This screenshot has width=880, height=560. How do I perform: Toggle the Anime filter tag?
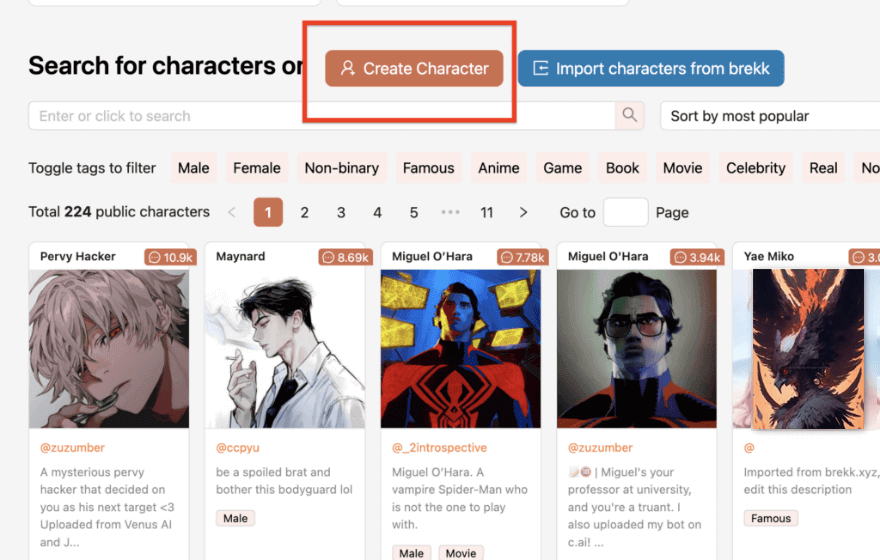(499, 168)
